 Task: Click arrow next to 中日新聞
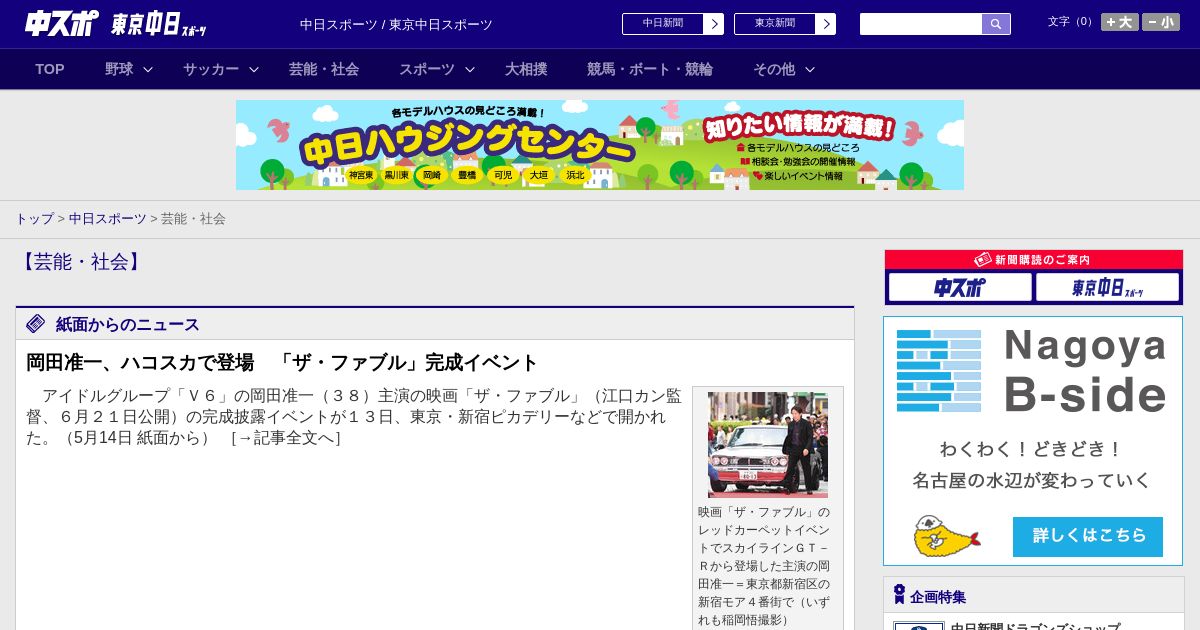(714, 24)
